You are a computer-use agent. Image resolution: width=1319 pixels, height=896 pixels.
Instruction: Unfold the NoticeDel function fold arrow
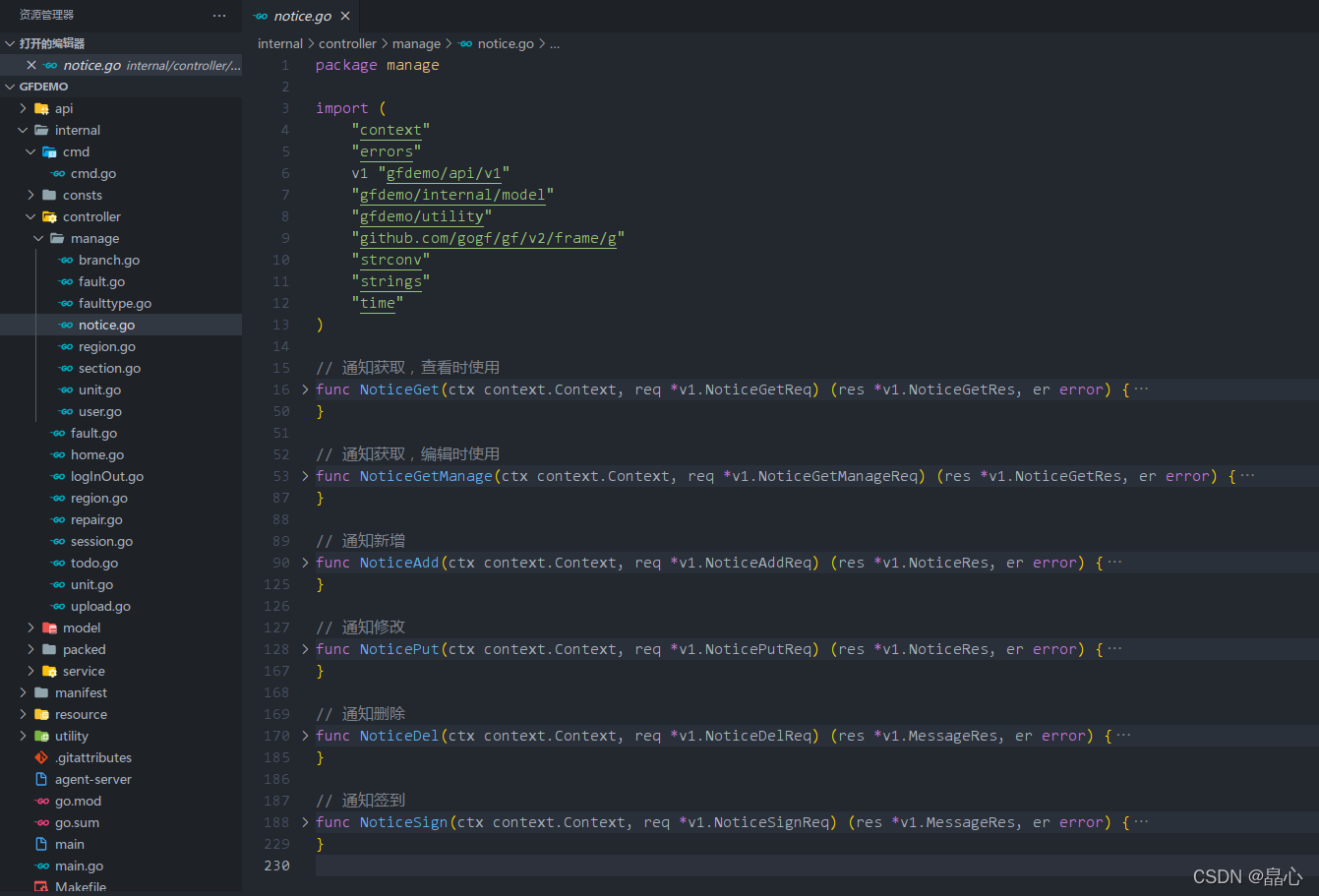305,736
